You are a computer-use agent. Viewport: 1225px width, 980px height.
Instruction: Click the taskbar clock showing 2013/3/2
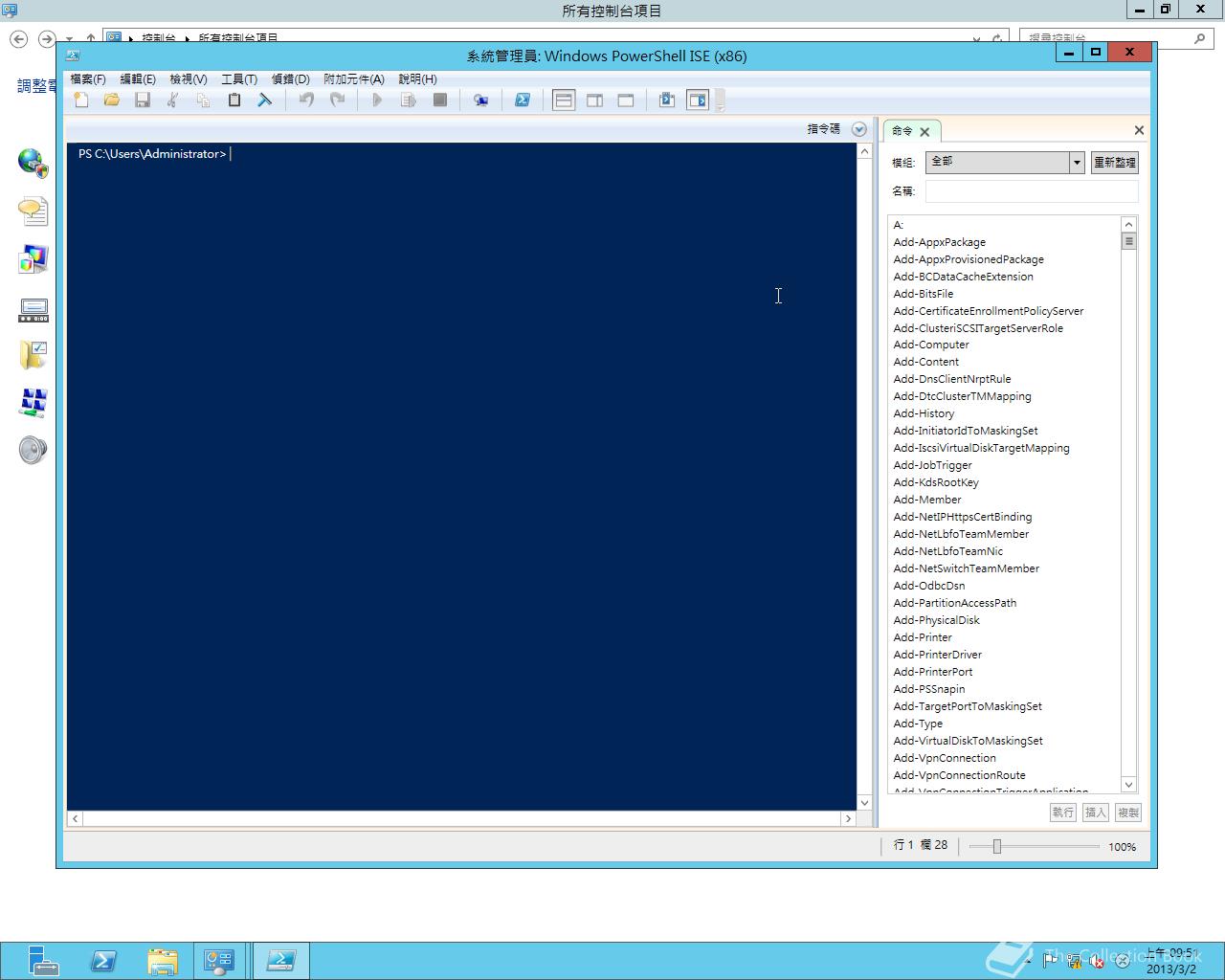pyautogui.click(x=1171, y=961)
